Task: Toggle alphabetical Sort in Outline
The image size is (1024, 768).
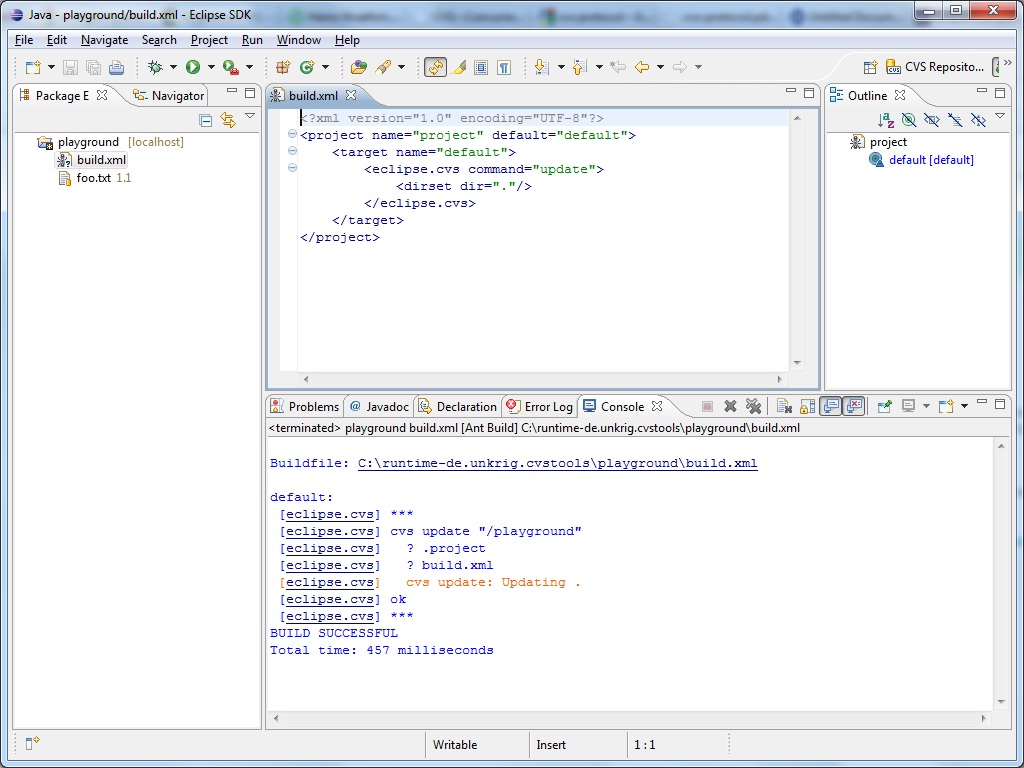Action: 886,120
